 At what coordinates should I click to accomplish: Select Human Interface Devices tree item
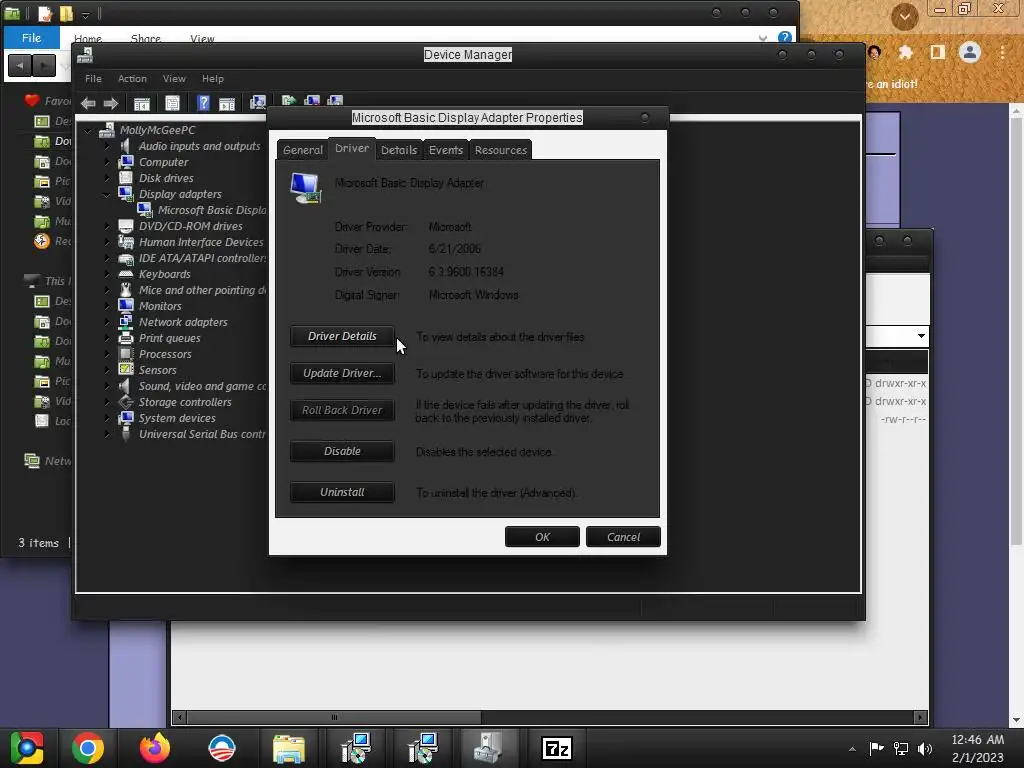(201, 242)
